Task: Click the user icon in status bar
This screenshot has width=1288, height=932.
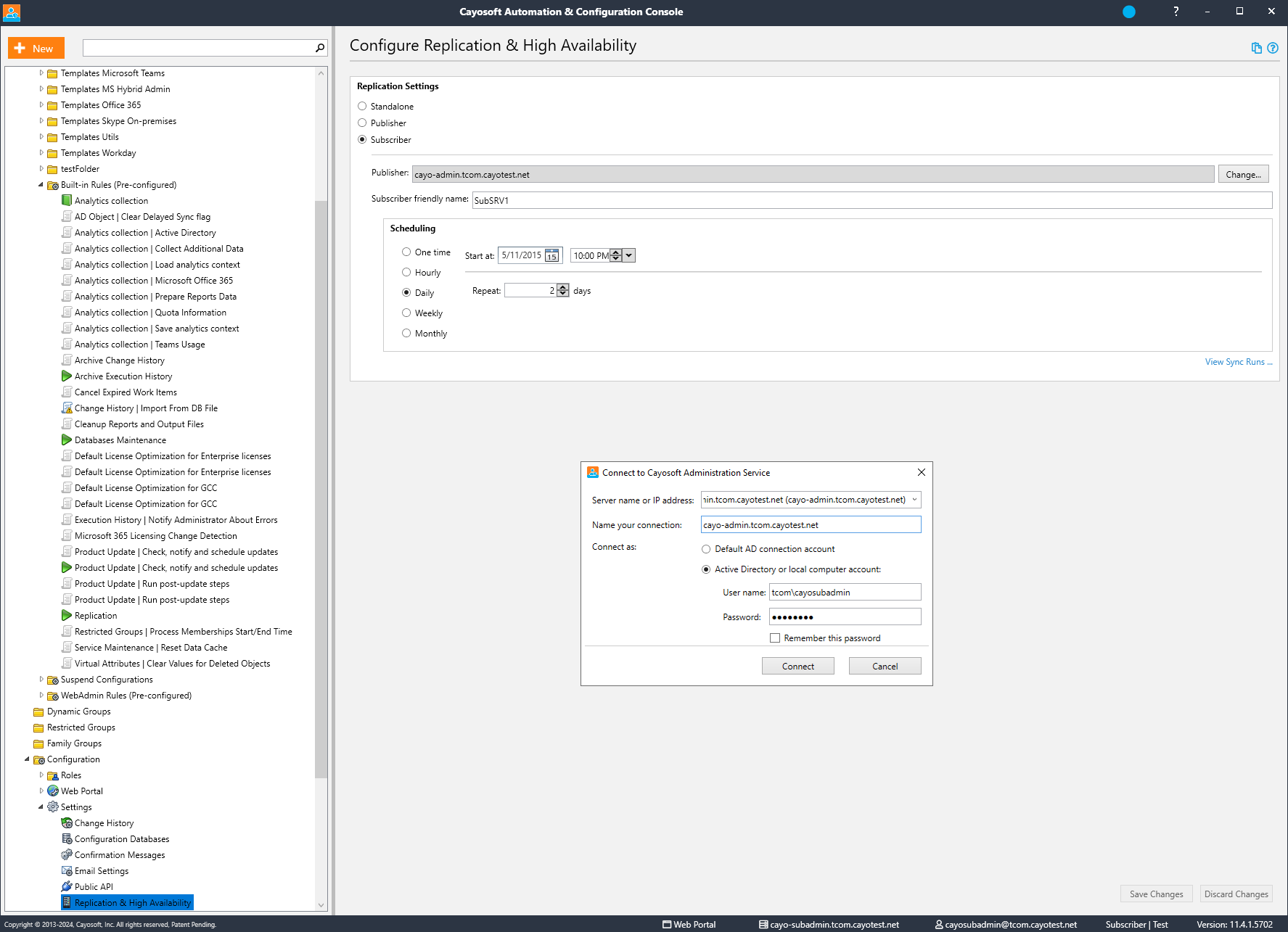Action: click(939, 925)
